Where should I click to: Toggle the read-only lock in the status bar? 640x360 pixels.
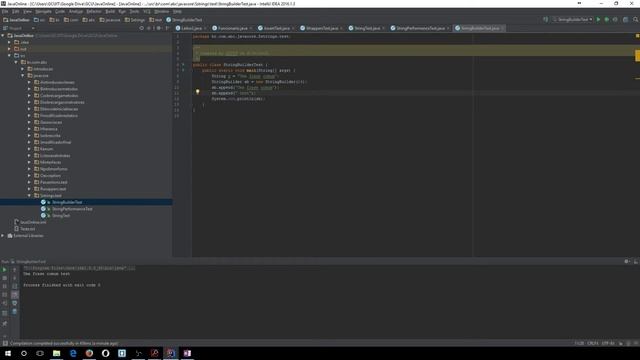click(x=620, y=343)
